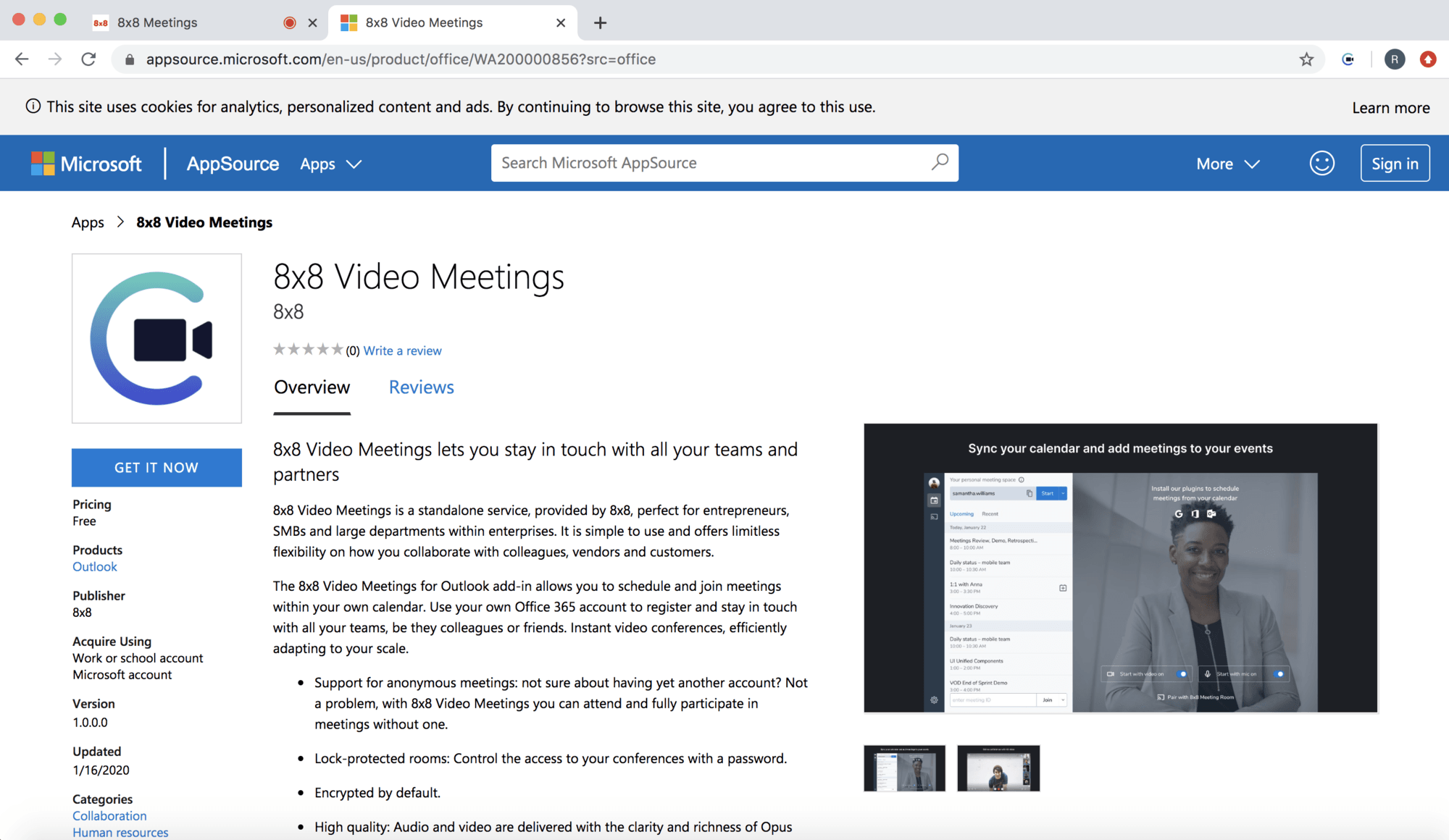Open the 8x8 browser extension icon
1449x840 pixels.
(1348, 59)
